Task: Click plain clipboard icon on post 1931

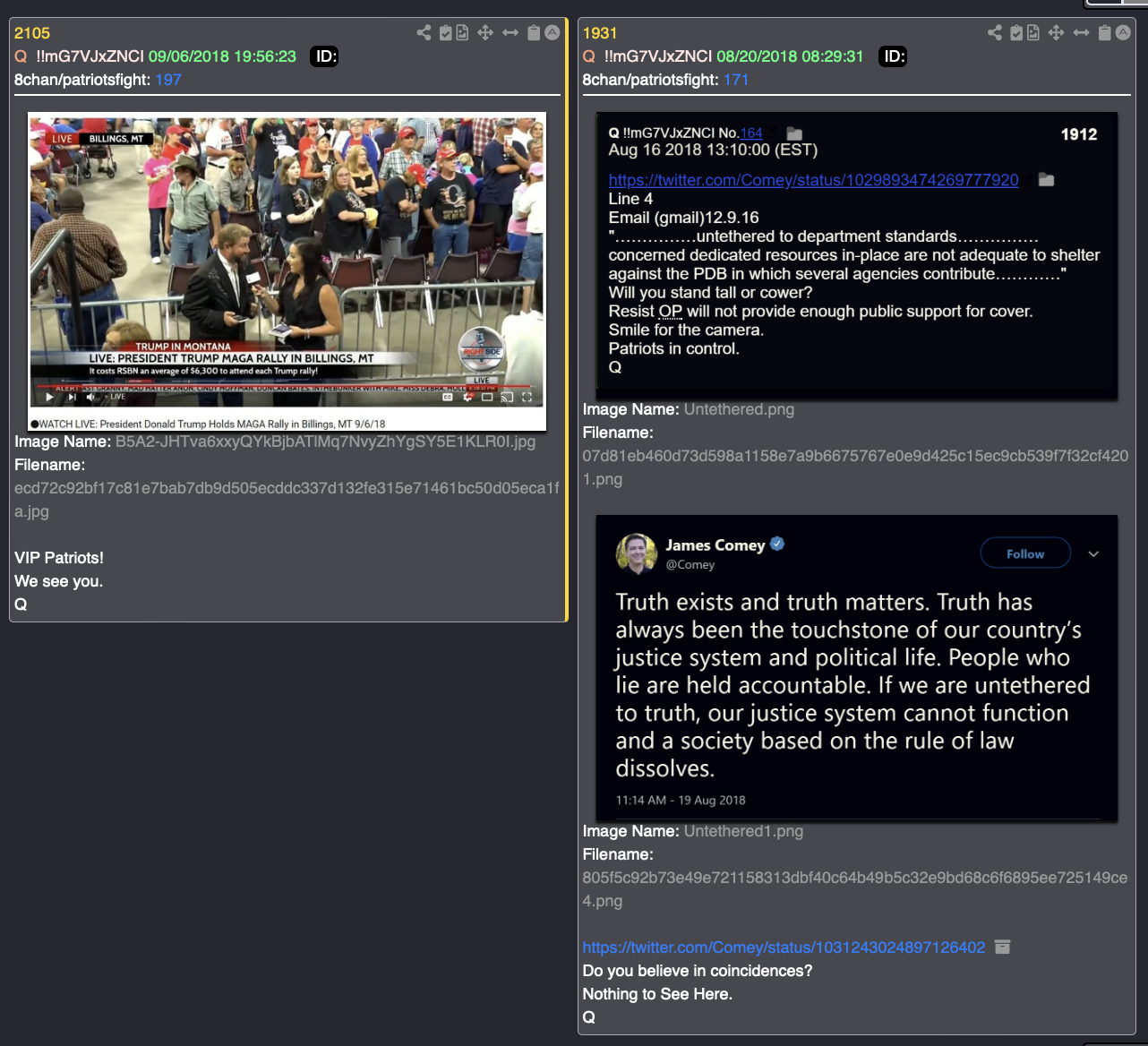Action: pos(1105,33)
